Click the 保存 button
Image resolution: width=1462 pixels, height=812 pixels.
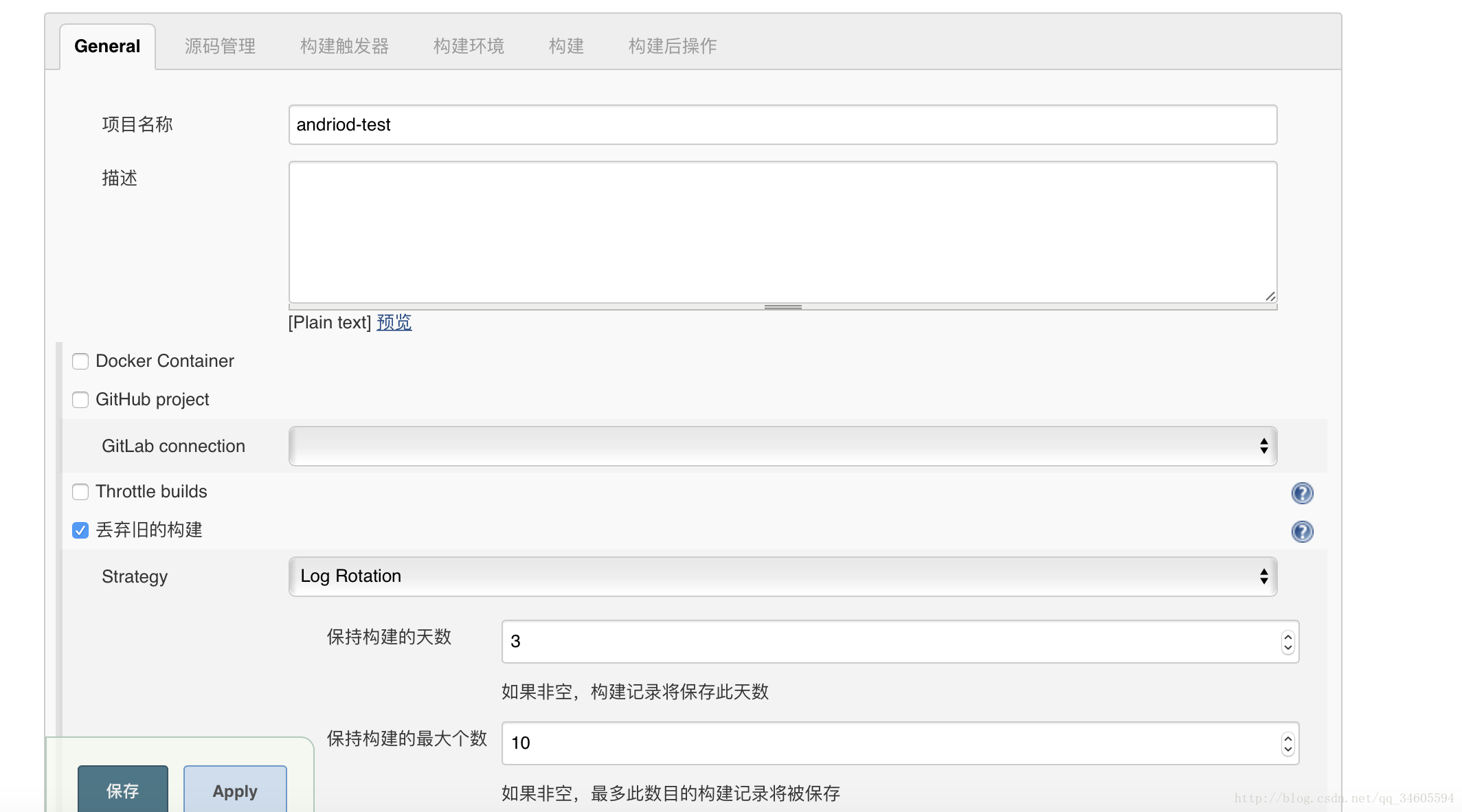pyautogui.click(x=122, y=789)
